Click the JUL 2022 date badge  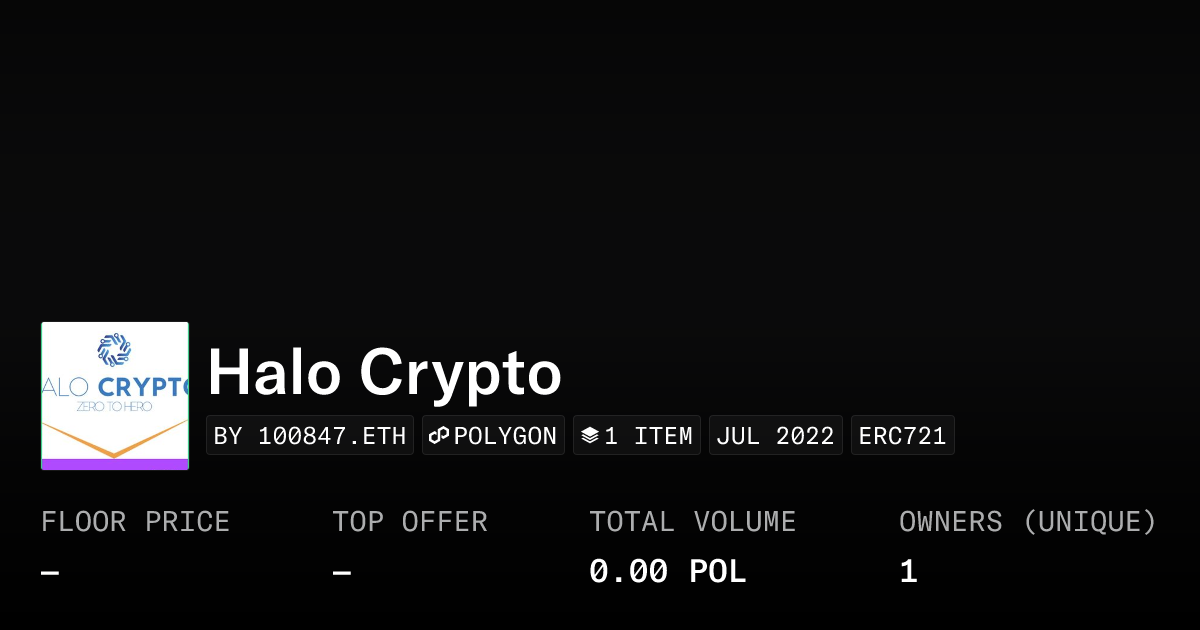click(x=775, y=436)
